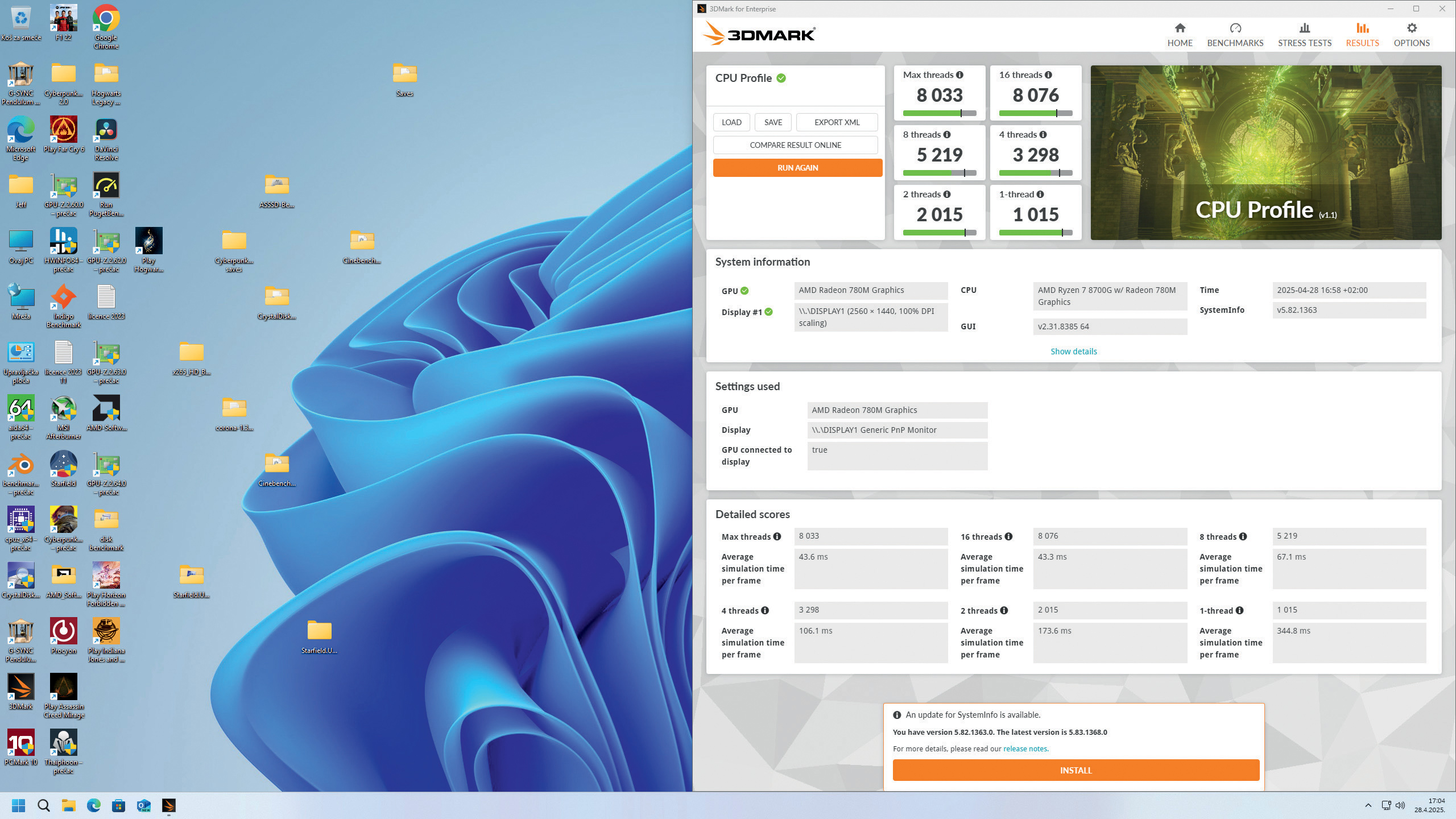The height and width of the screenshot is (819, 1456).
Task: Click info icon next to 8 threads score card
Action: pyautogui.click(x=946, y=135)
